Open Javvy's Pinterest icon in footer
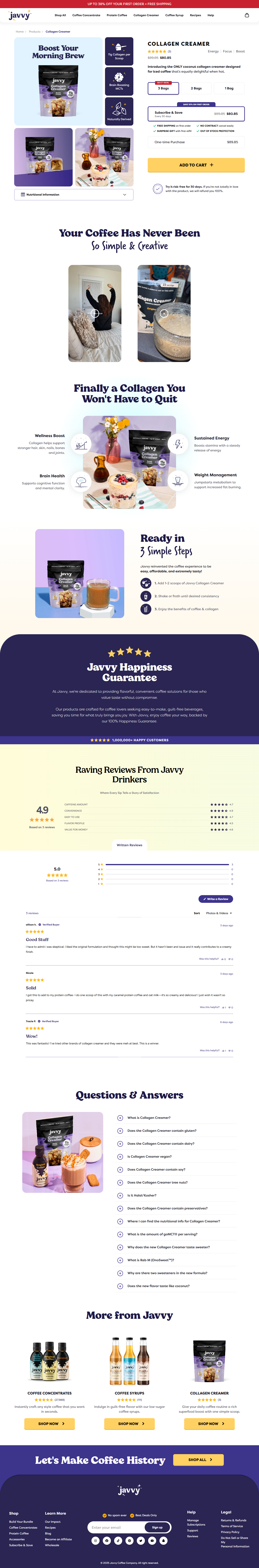 tap(129, 1541)
